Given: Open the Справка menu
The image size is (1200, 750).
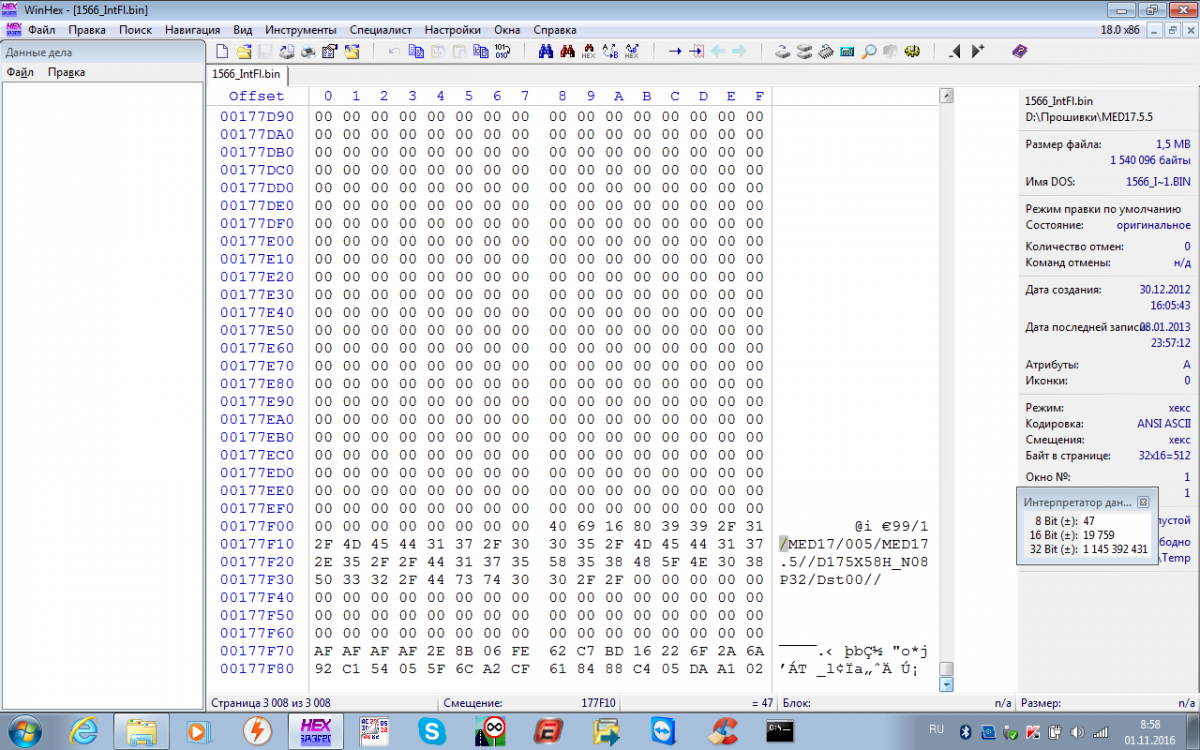Looking at the screenshot, I should (554, 30).
